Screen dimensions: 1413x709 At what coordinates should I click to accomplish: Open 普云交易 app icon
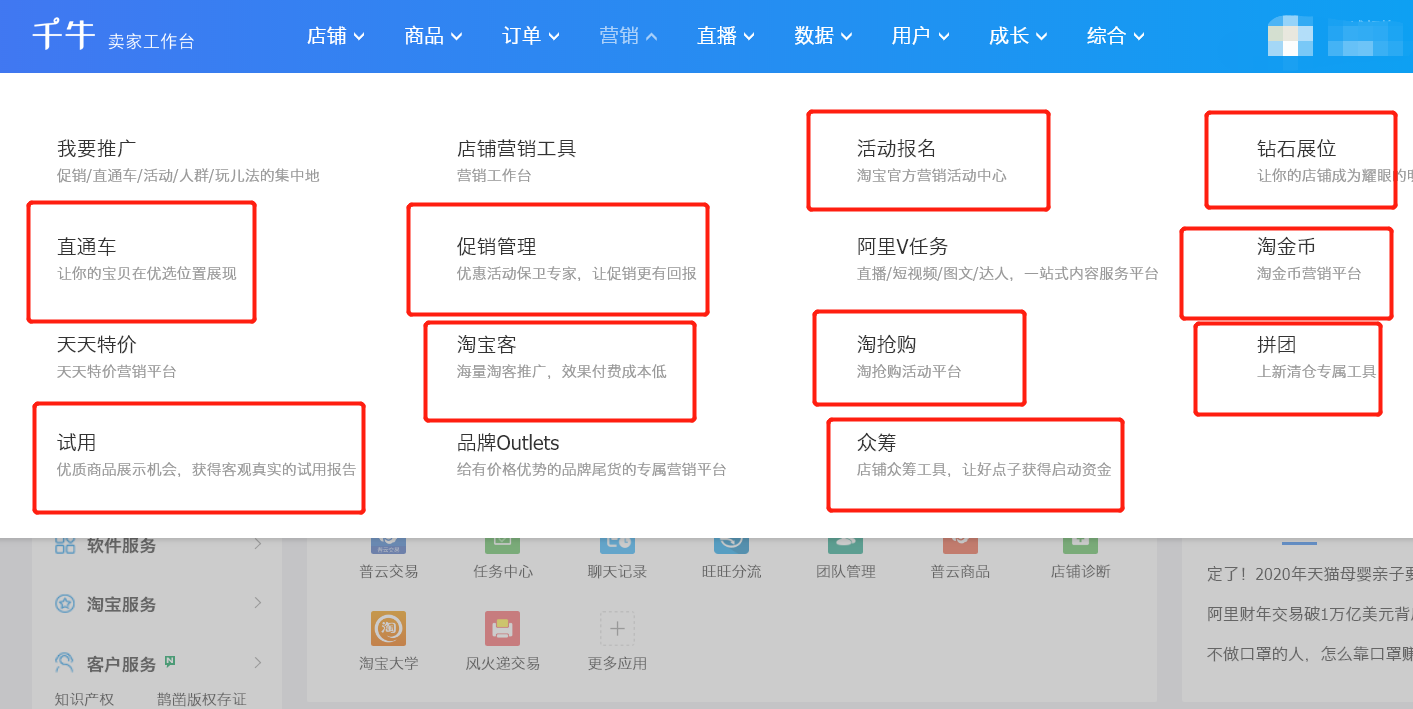tap(388, 545)
